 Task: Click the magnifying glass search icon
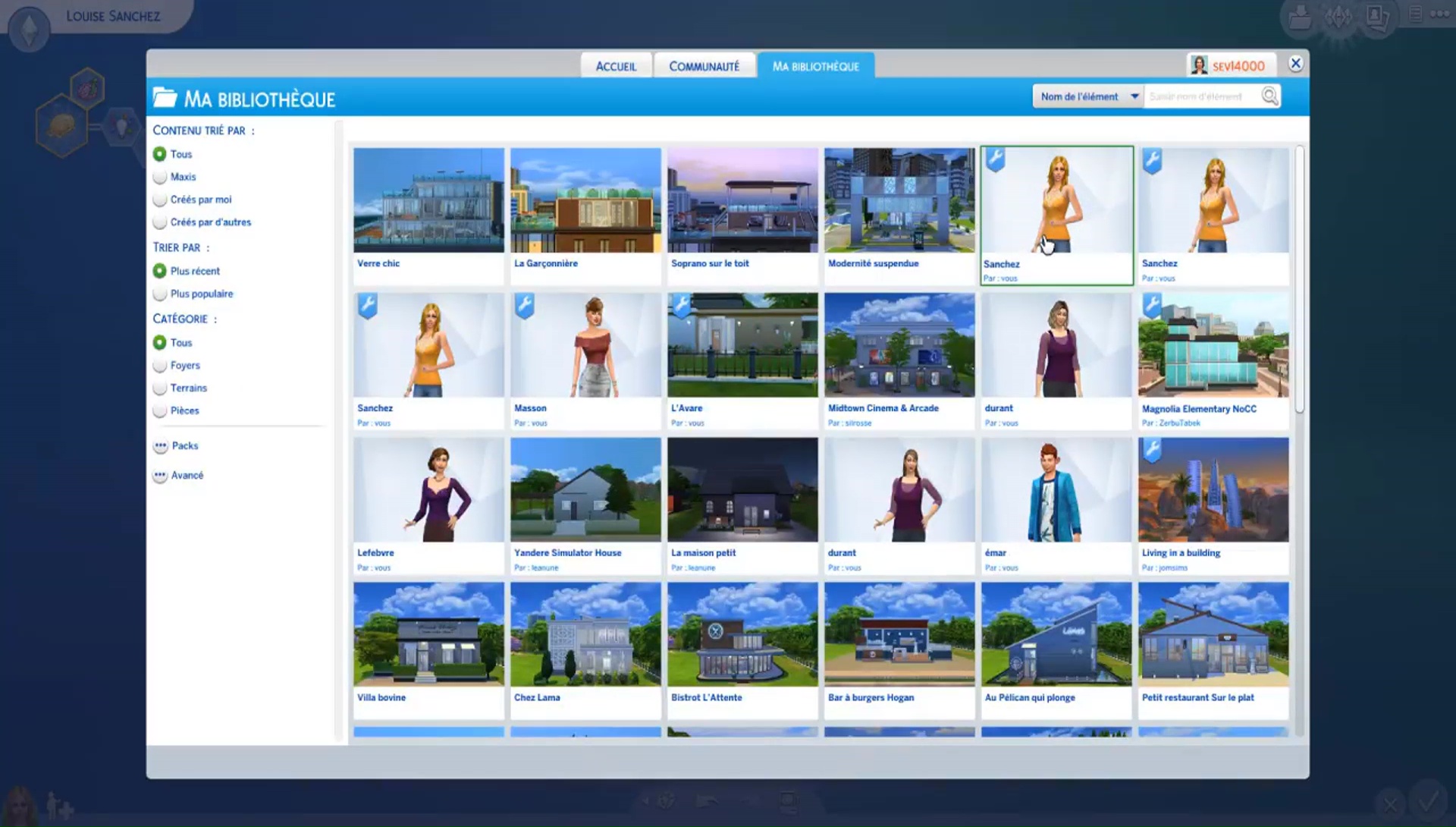pyautogui.click(x=1269, y=96)
